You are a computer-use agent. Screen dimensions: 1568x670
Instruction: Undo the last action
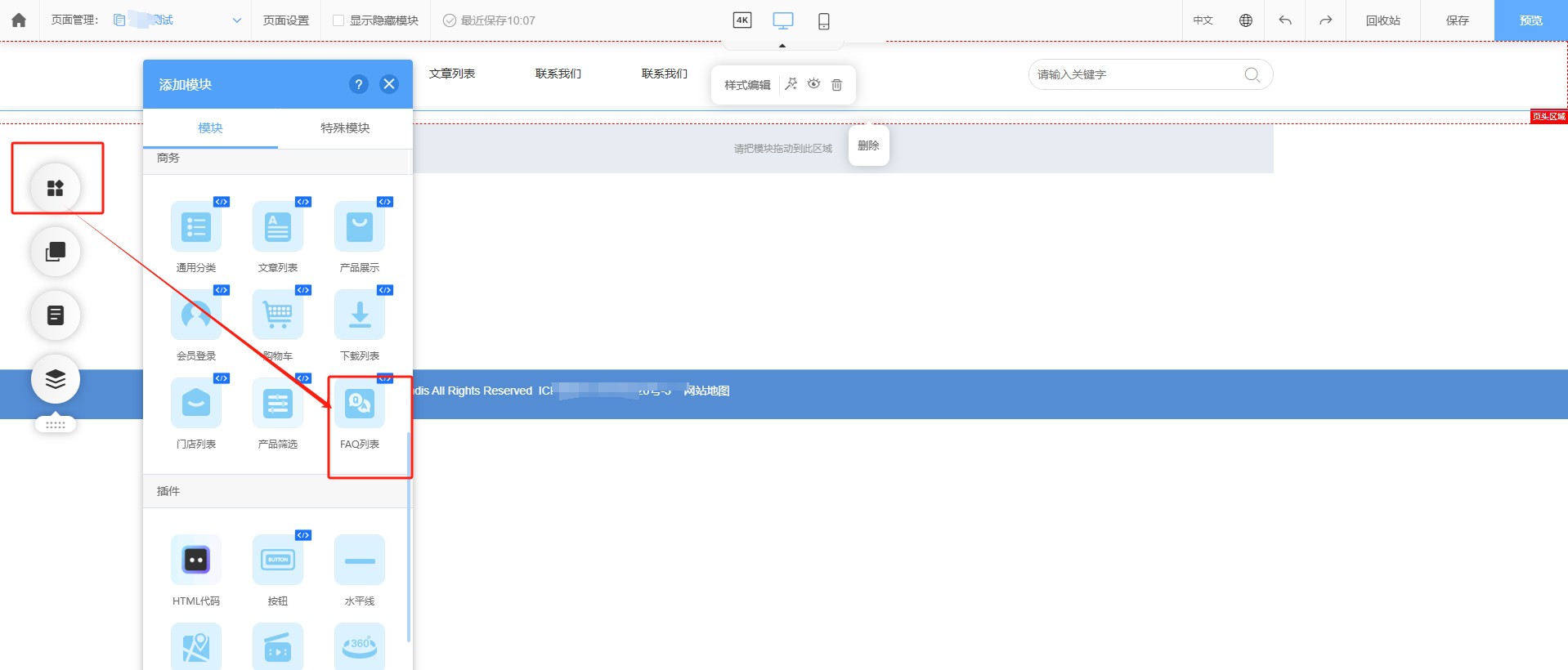click(1285, 20)
